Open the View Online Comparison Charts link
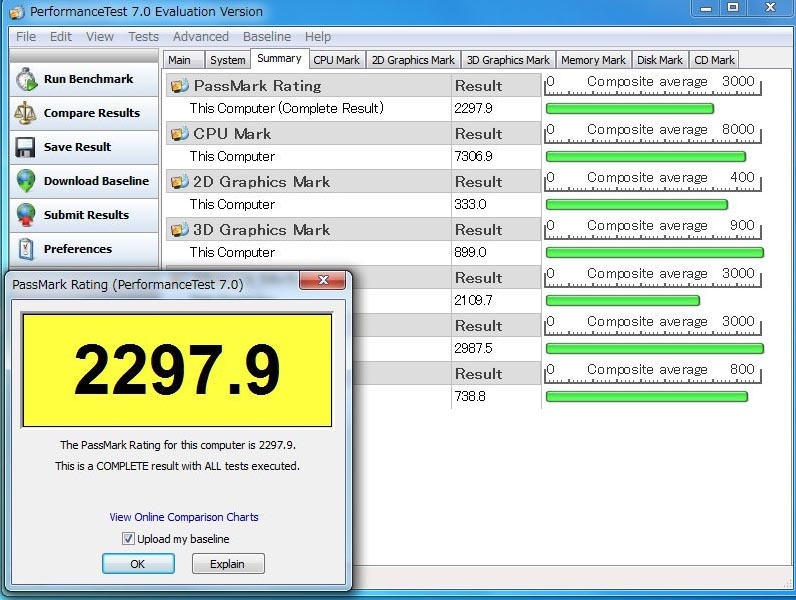796x600 pixels. tap(184, 517)
